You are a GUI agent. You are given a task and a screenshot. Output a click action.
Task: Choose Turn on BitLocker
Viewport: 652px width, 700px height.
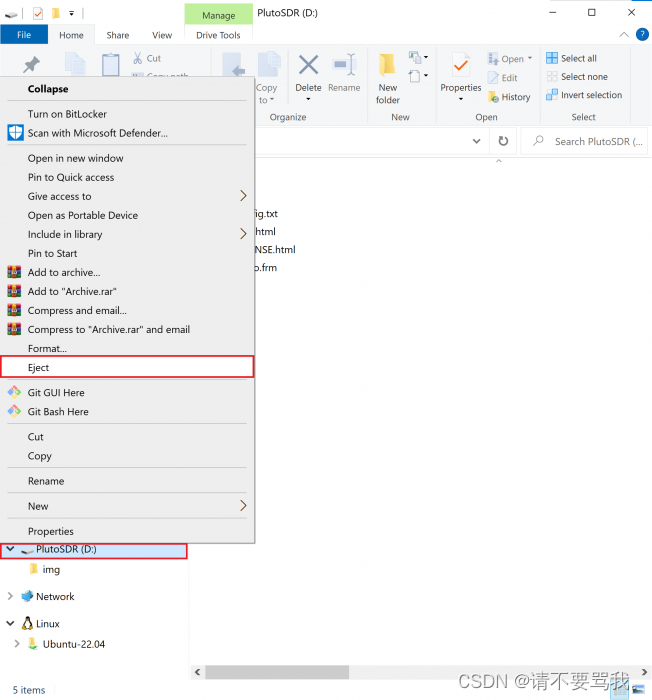128,114
